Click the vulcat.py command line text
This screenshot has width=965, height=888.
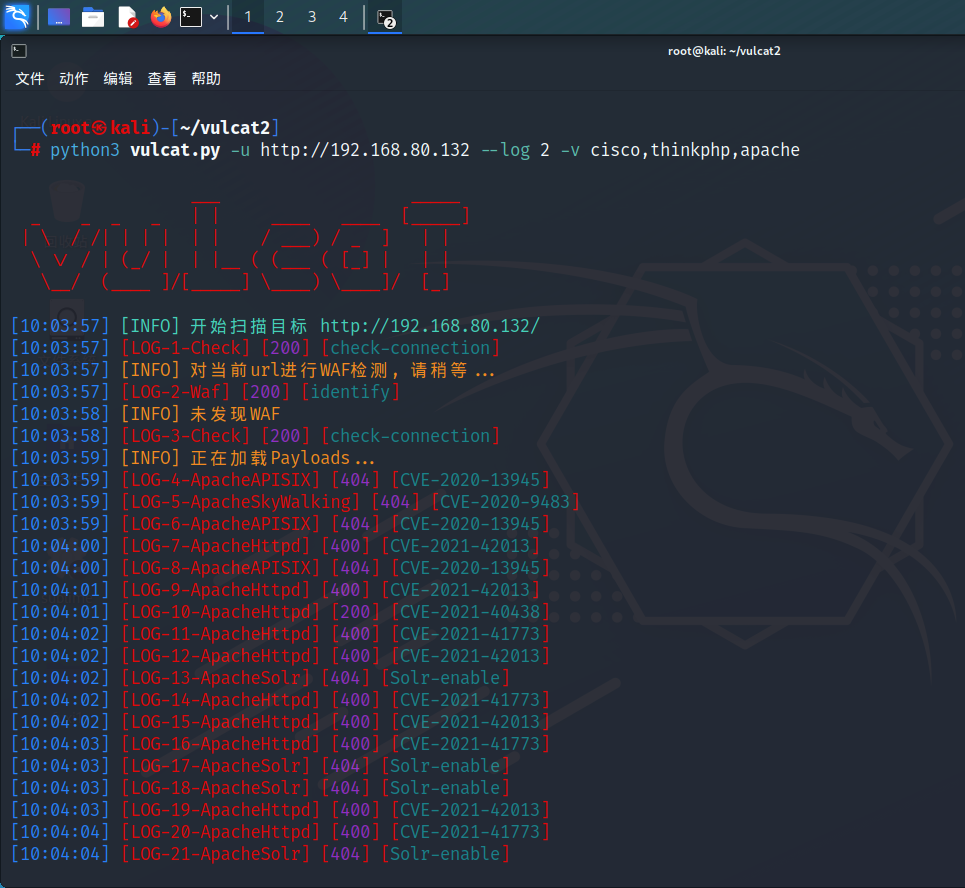pos(175,150)
